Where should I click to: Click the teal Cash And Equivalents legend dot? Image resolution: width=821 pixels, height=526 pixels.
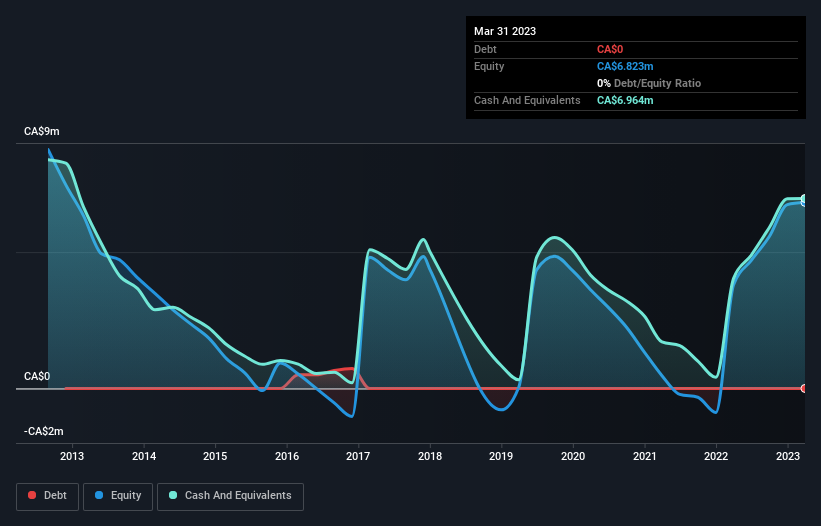[x=173, y=495]
